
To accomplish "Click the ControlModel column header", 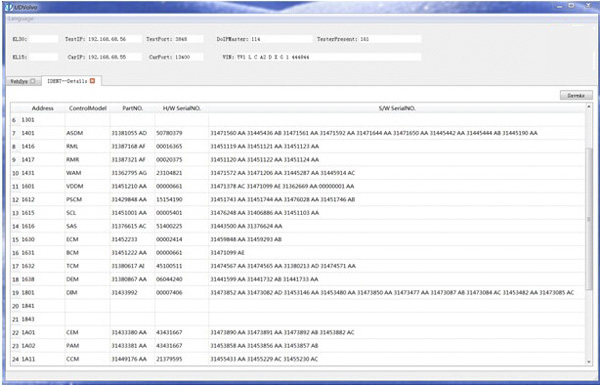I will (88, 108).
